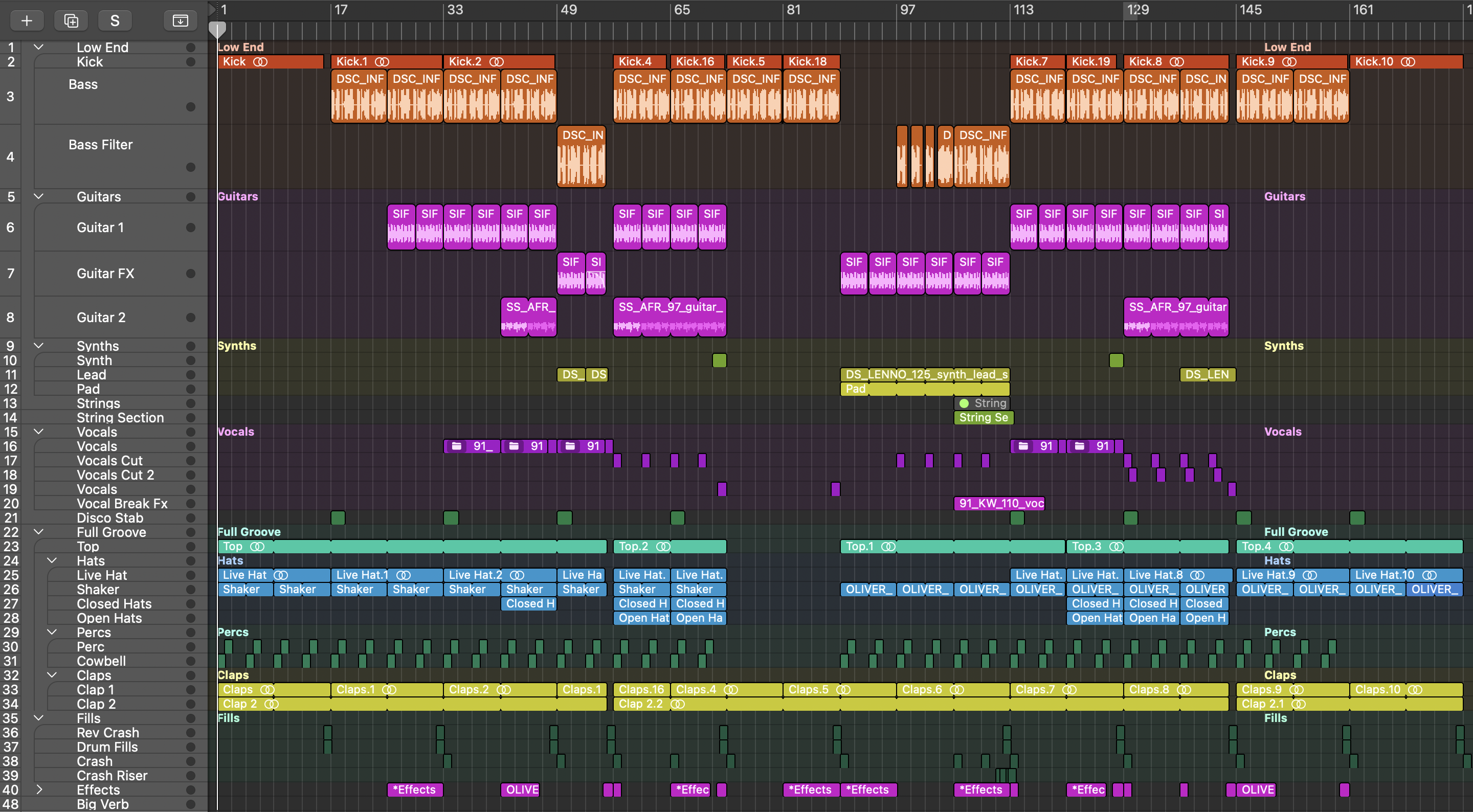Screen dimensions: 1473x812
Task: Select the String Section track header
Action: [x=120, y=418]
